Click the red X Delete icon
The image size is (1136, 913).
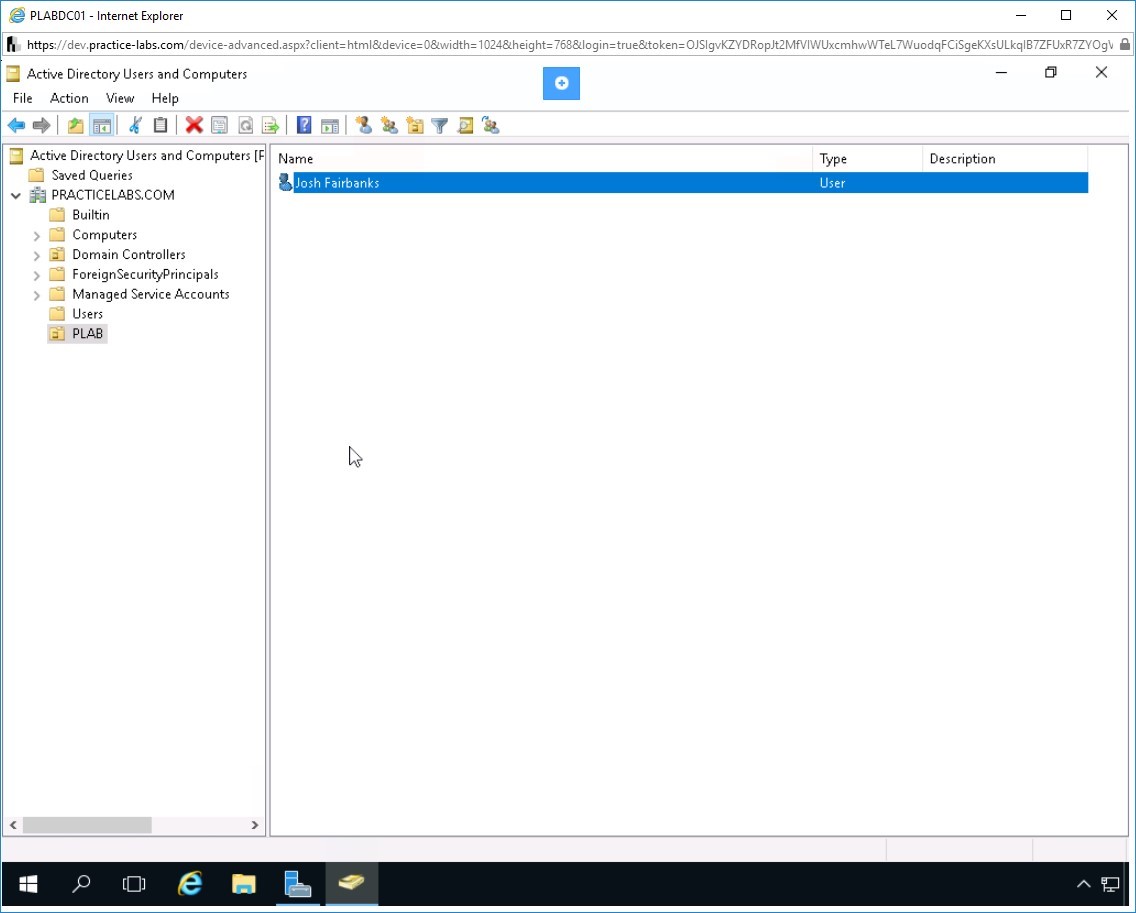[193, 125]
